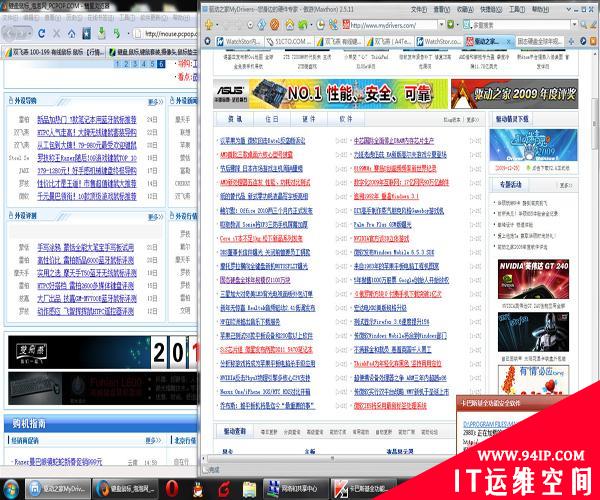Open the Maxthon search box dropdown arrow
Screen dimensions: 600x500
[574, 24]
